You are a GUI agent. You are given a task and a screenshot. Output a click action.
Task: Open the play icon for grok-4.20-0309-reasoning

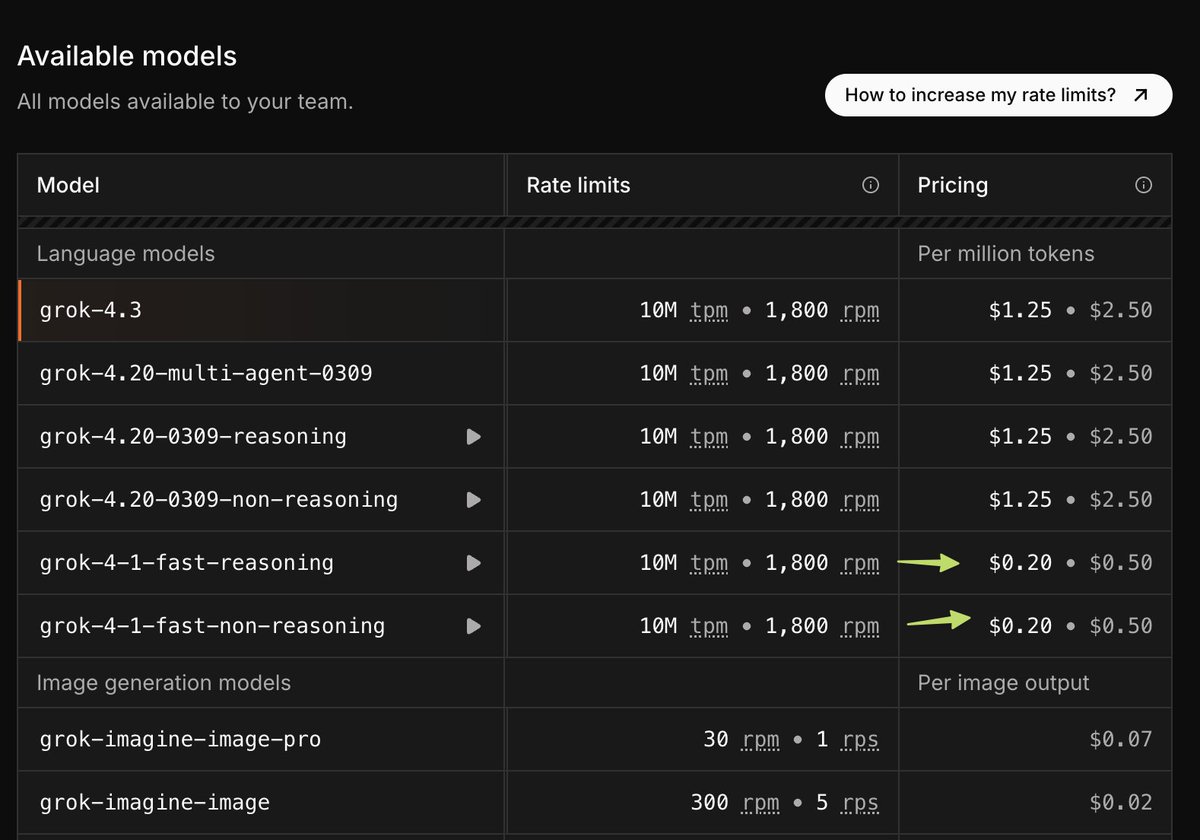[474, 436]
